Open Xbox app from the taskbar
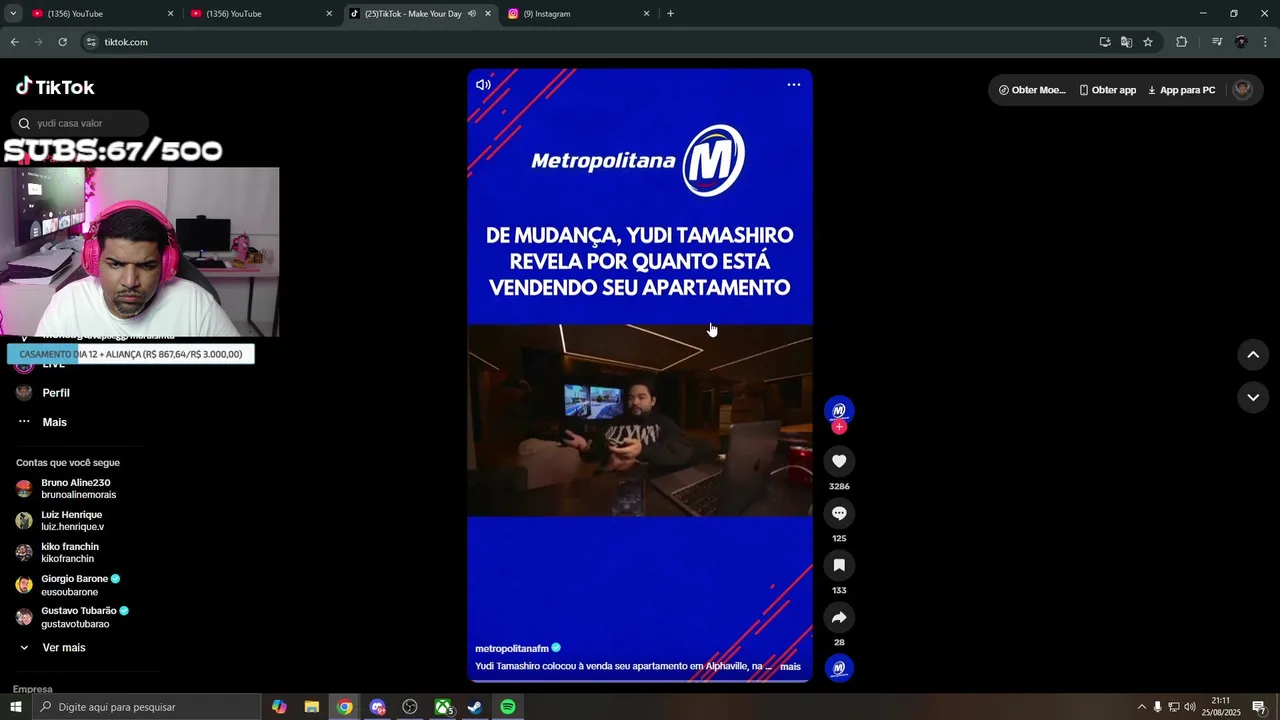 [x=443, y=707]
